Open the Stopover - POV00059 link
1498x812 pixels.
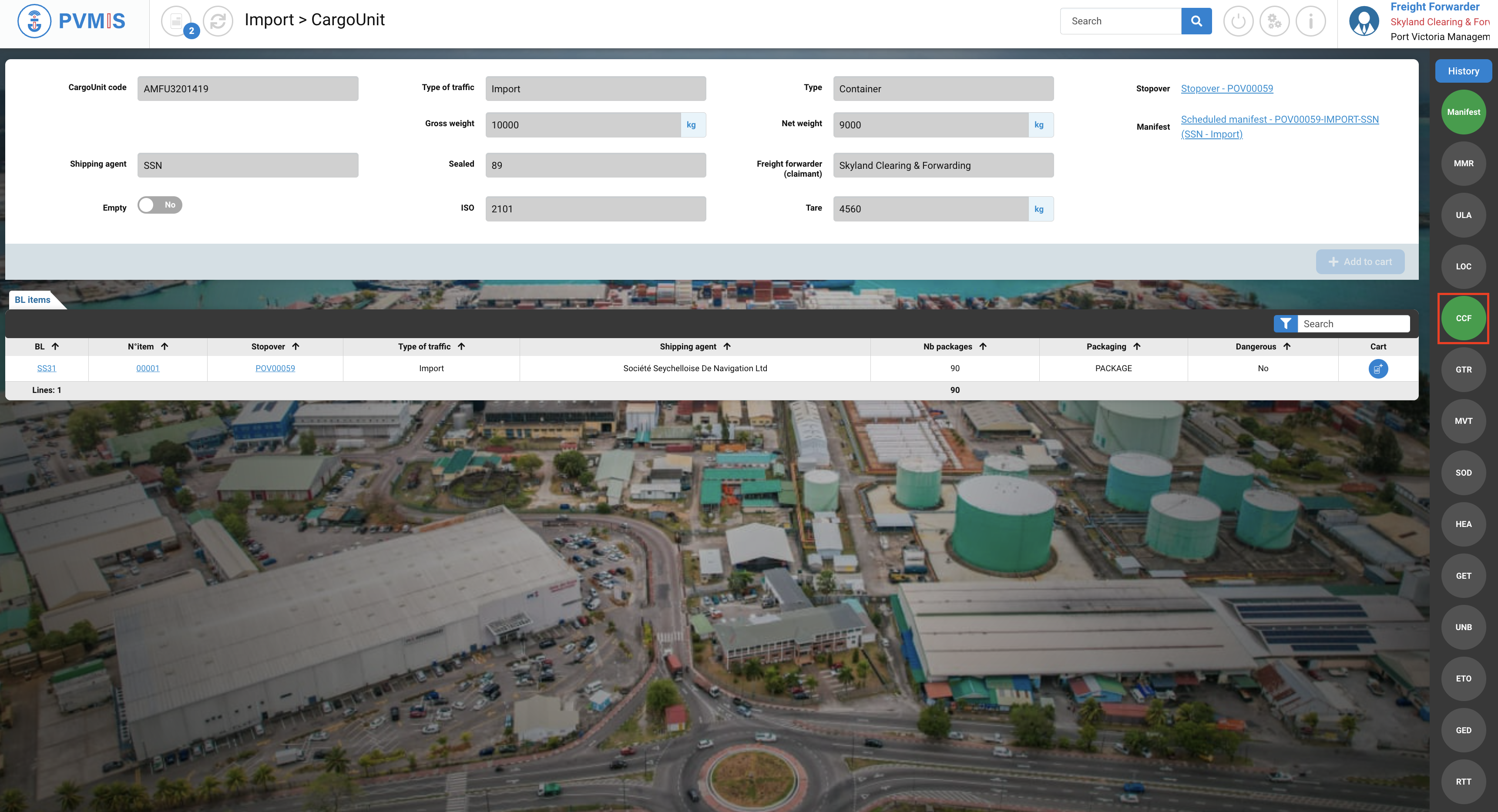1226,88
